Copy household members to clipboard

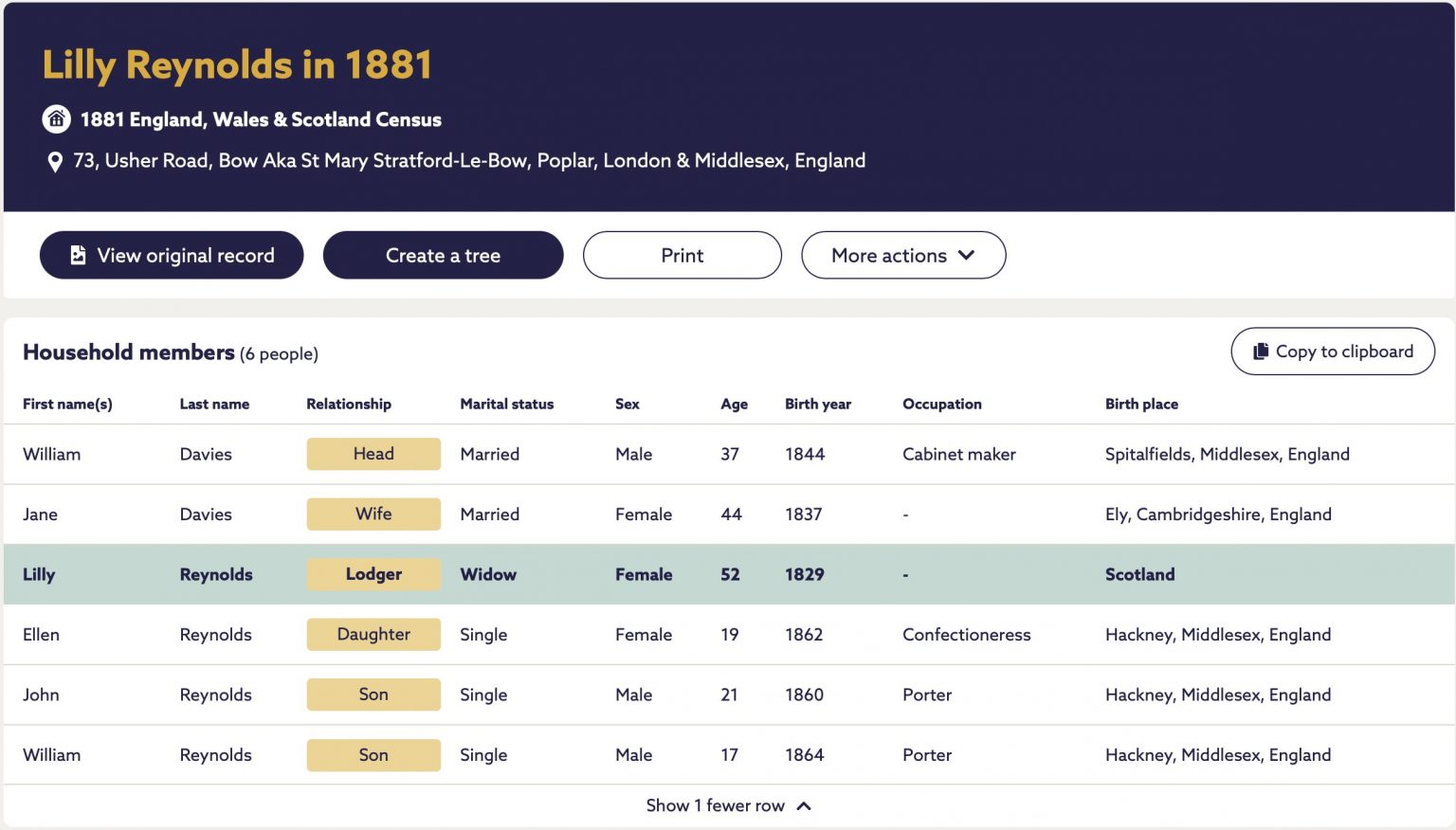(x=1333, y=352)
